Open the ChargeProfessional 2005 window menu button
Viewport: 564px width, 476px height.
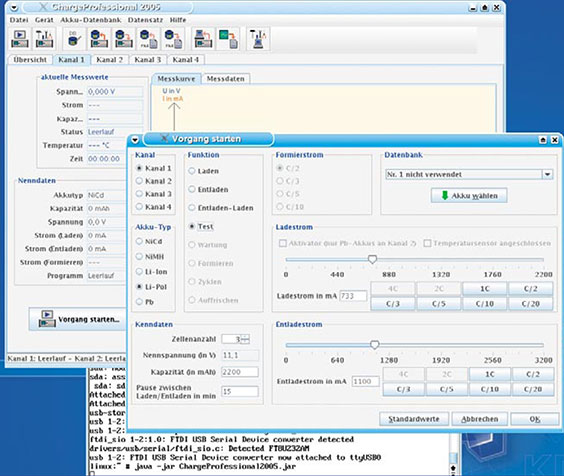click(14, 8)
